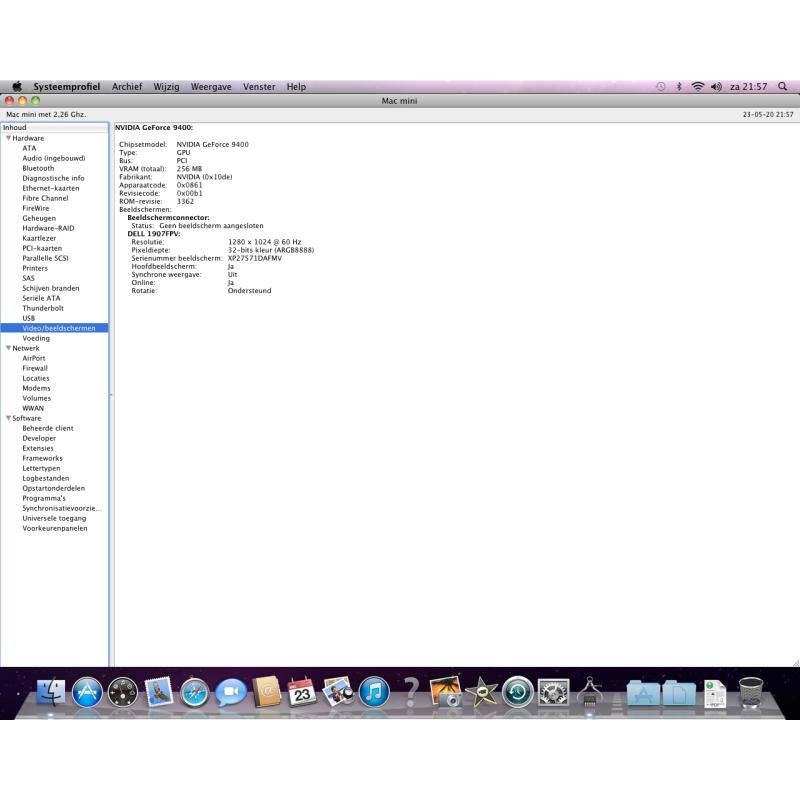Click the serial number XP27571DAFMV

point(255,258)
